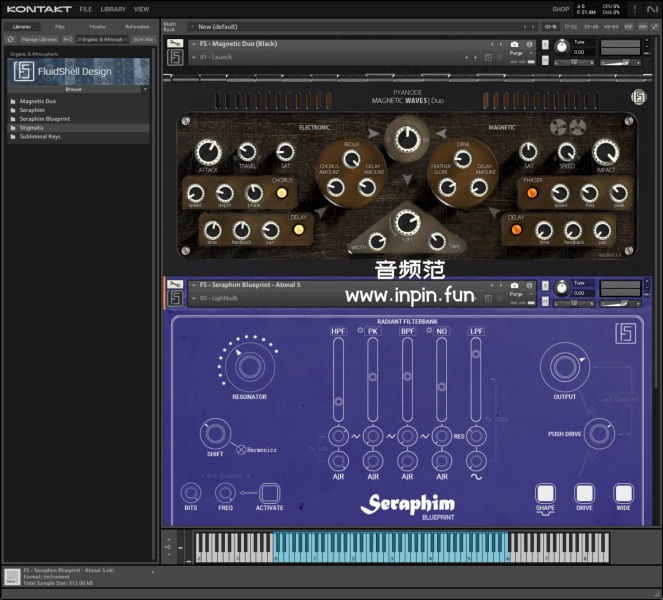663x600 pixels.
Task: Click the Harmonics crossed-circle icon
Action: click(241, 449)
